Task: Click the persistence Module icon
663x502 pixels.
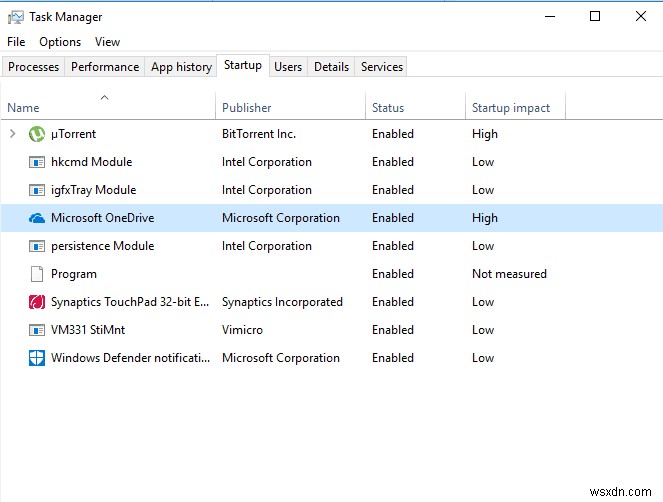Action: point(37,246)
